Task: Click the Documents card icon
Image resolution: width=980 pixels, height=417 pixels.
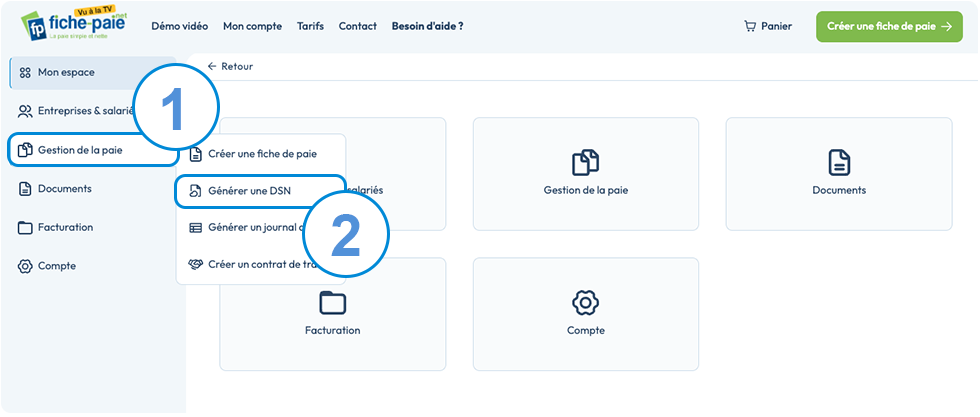Action: coord(839,163)
